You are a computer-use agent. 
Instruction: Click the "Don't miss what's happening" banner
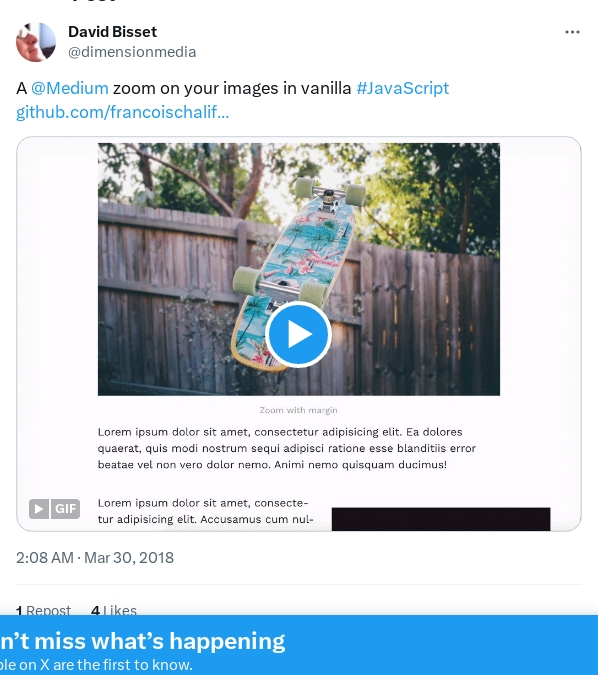point(143,641)
